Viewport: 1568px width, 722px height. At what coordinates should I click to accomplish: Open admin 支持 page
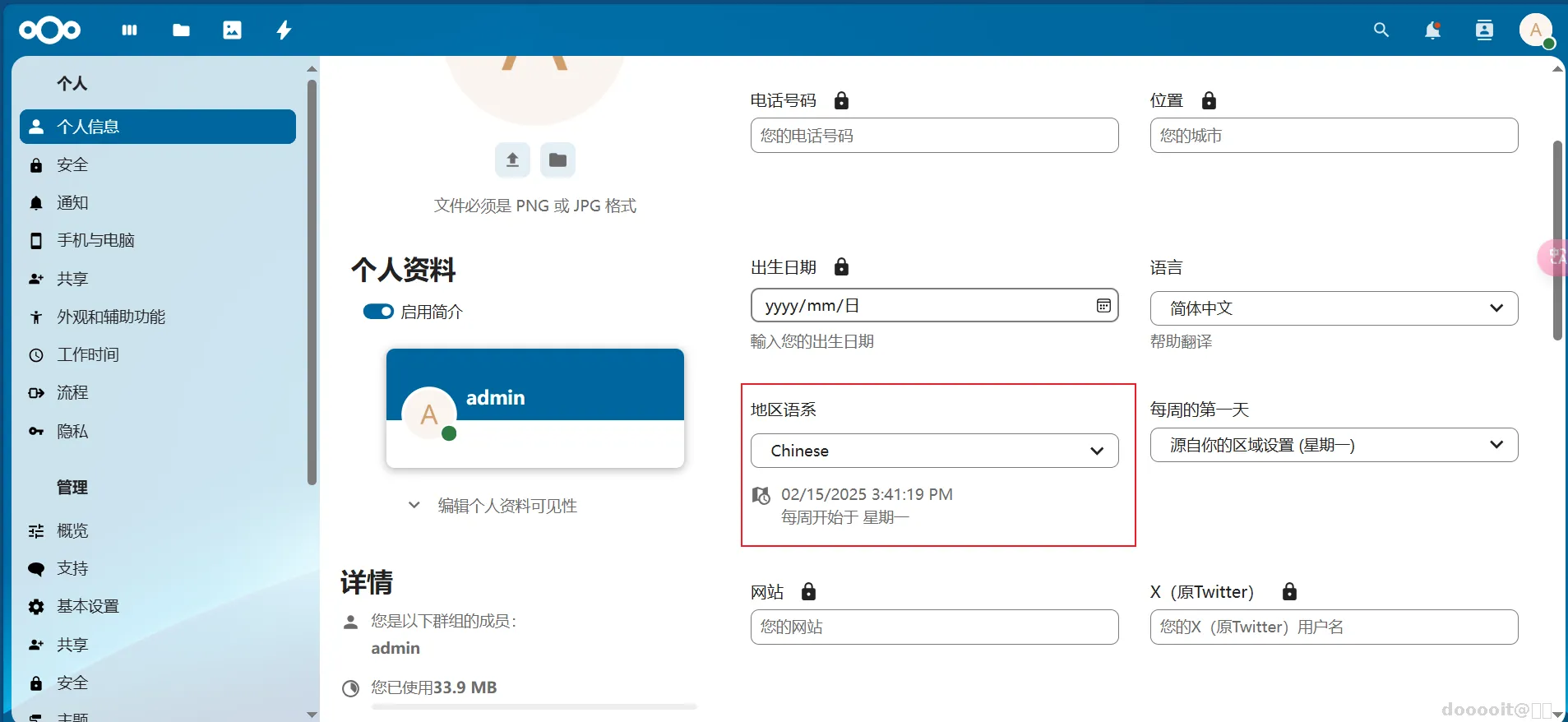point(158,568)
